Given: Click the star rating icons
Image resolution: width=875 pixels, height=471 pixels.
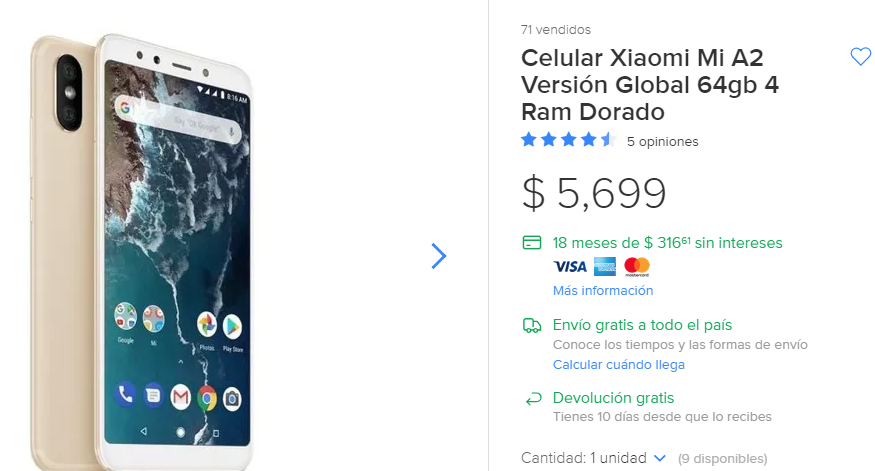Looking at the screenshot, I should (x=567, y=140).
